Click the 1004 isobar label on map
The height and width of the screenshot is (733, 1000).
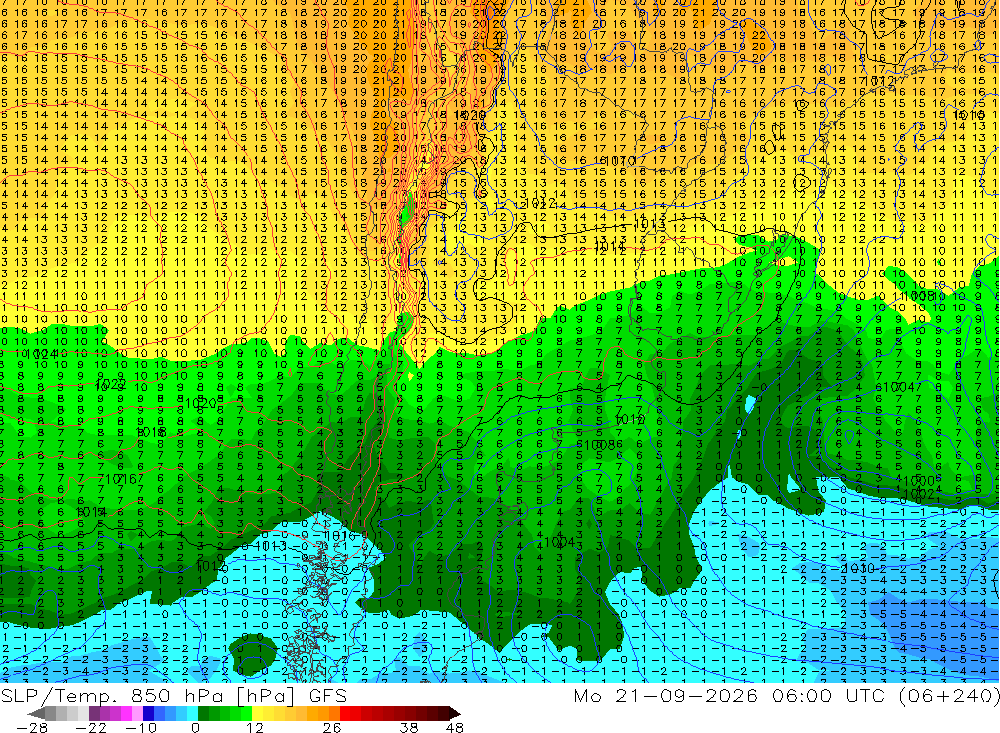click(x=560, y=542)
